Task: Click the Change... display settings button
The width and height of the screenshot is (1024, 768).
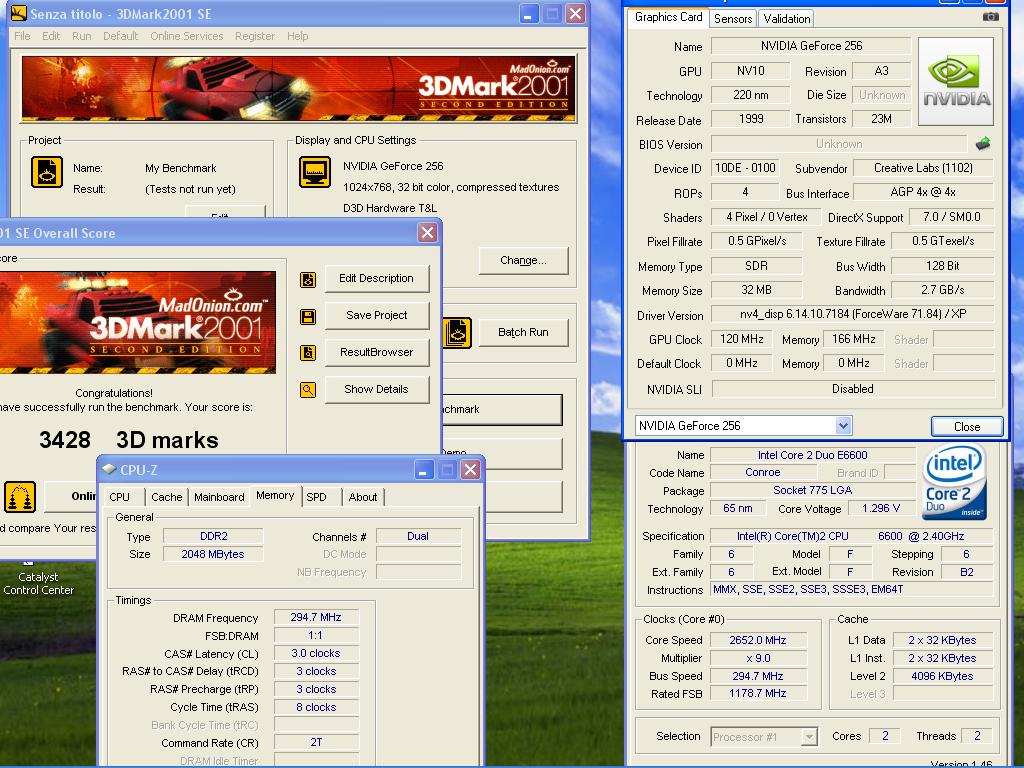Action: [523, 261]
